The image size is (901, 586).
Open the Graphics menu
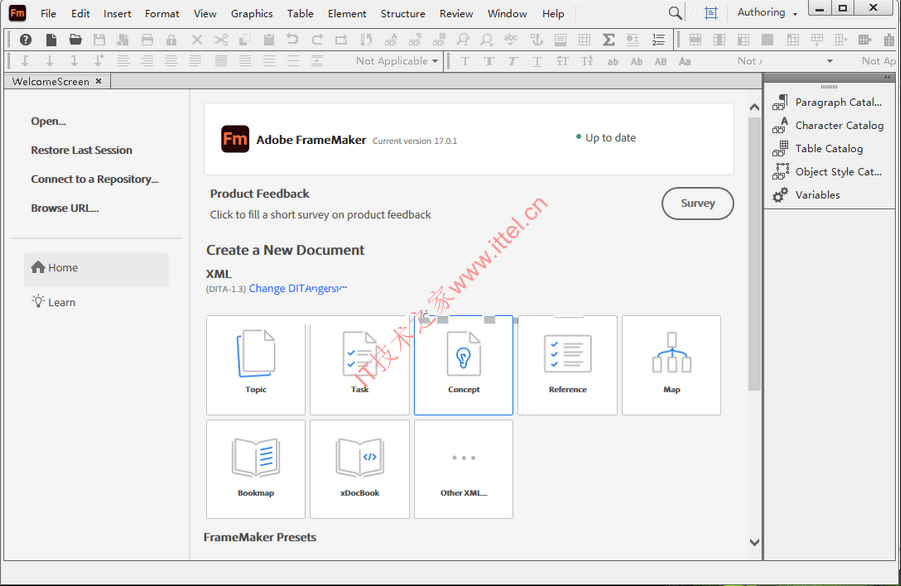(252, 13)
